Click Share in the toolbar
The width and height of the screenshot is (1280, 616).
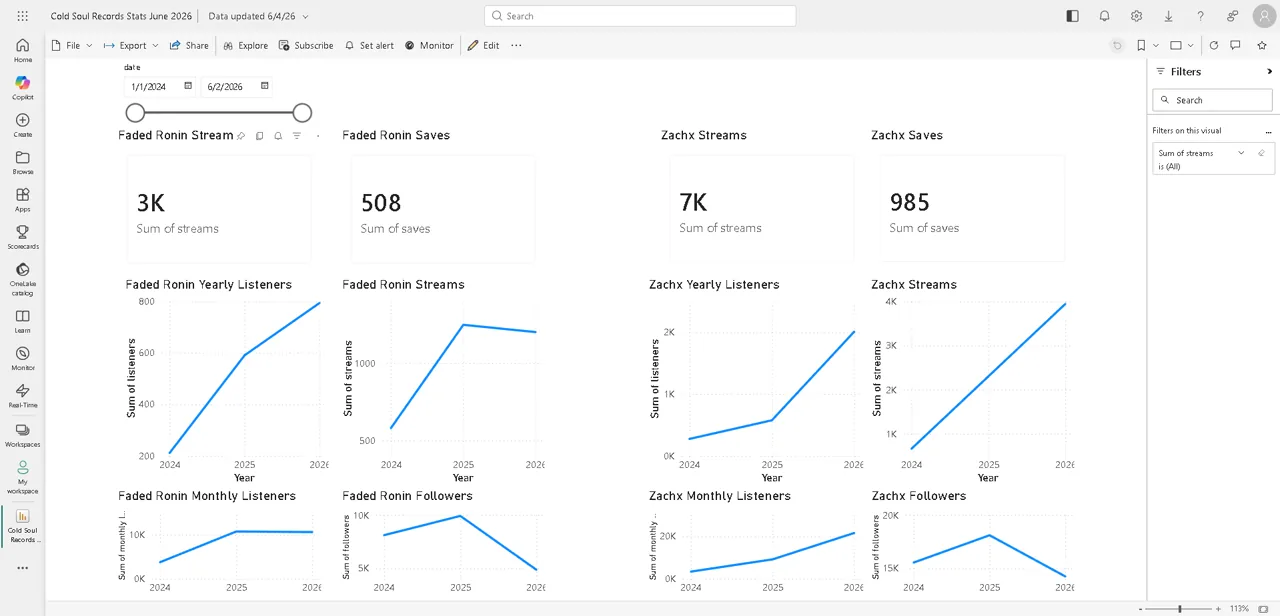click(189, 45)
